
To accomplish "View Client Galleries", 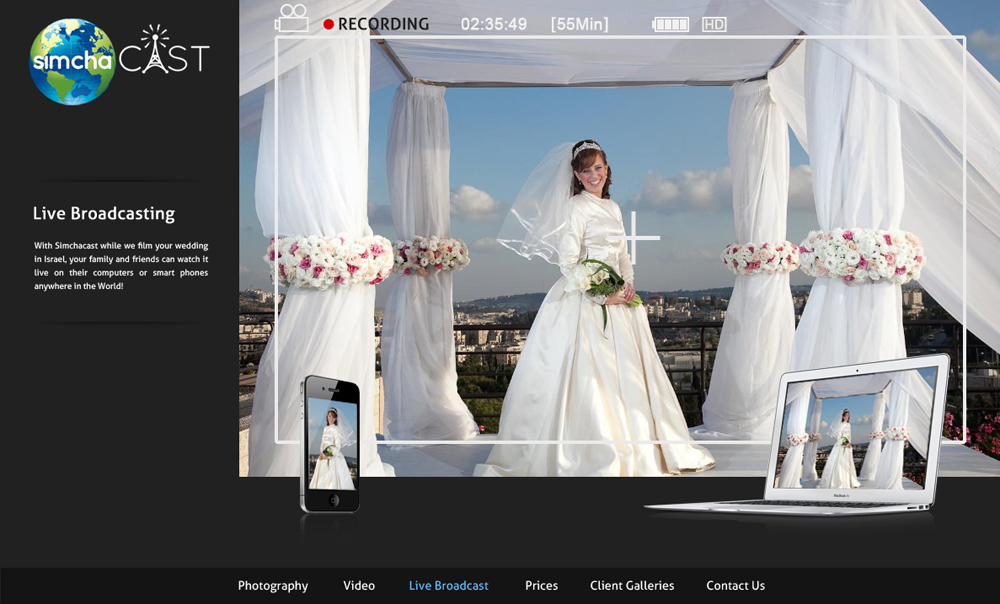I will [x=632, y=586].
